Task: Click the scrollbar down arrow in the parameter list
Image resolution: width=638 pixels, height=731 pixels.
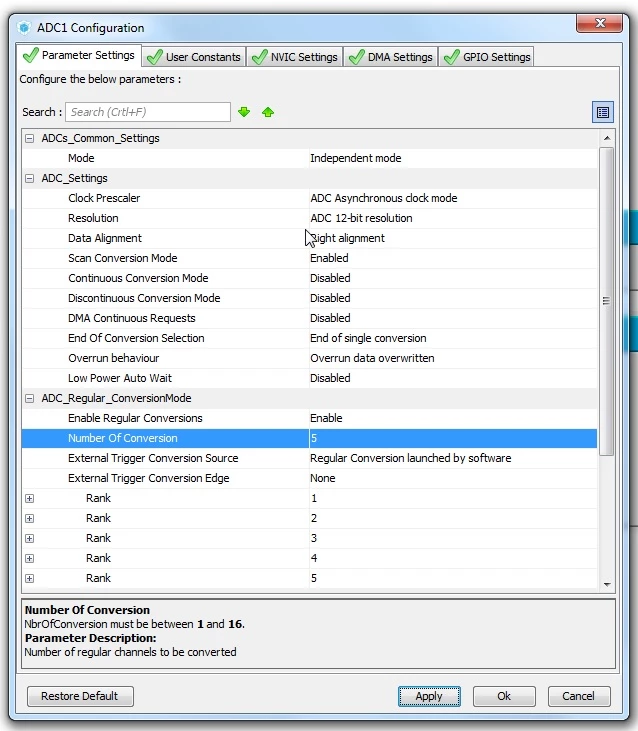Action: 607,584
